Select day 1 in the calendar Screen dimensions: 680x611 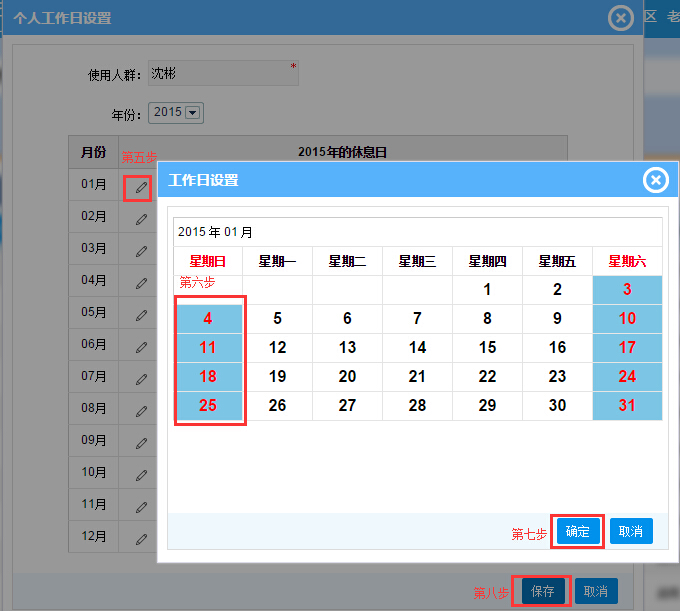pos(487,290)
